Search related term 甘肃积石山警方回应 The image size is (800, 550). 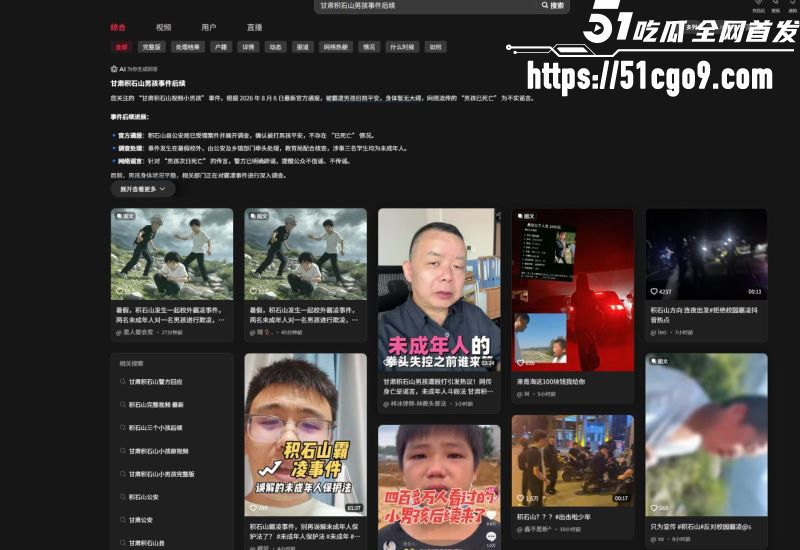click(156, 382)
